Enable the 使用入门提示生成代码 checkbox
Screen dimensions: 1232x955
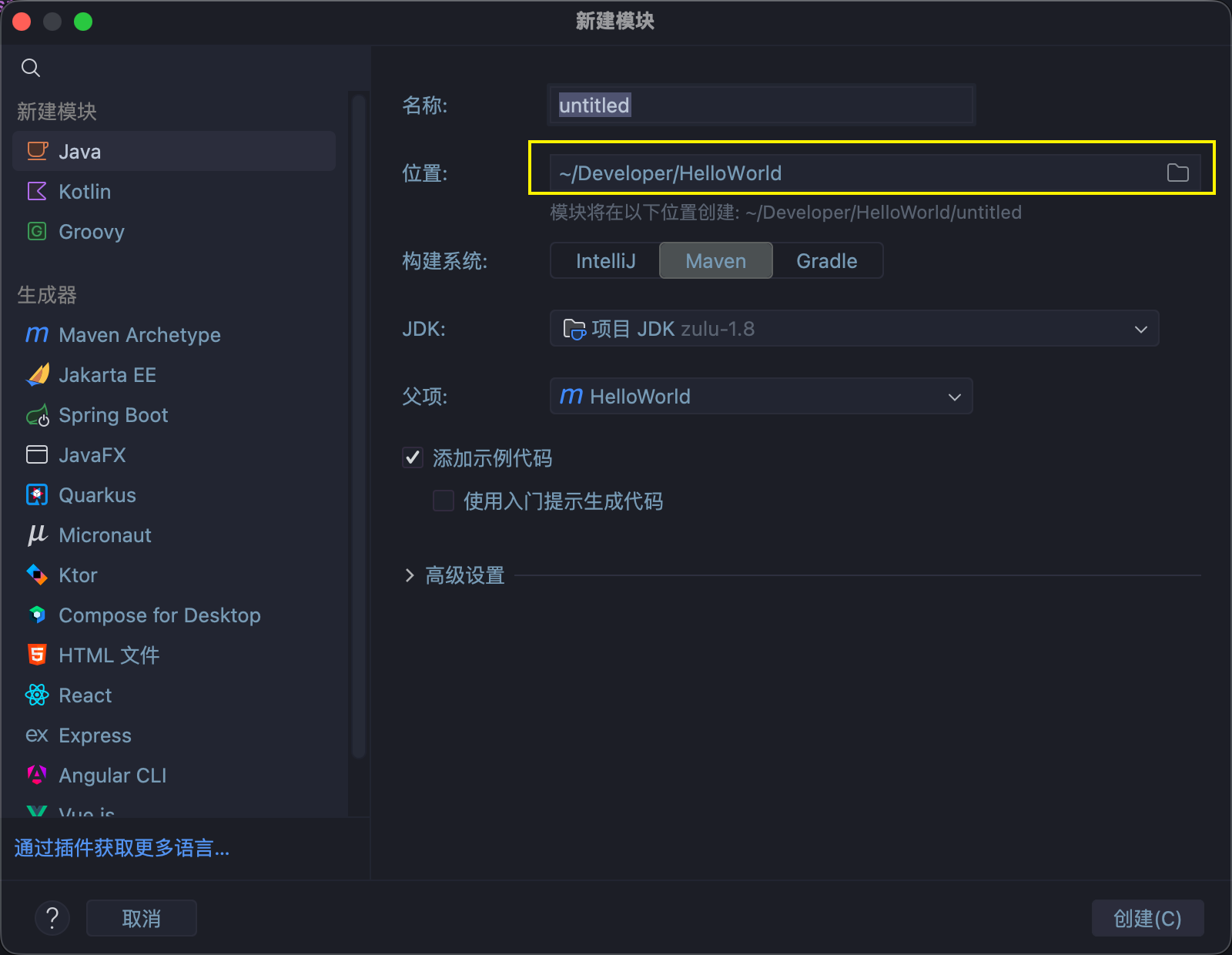click(444, 501)
